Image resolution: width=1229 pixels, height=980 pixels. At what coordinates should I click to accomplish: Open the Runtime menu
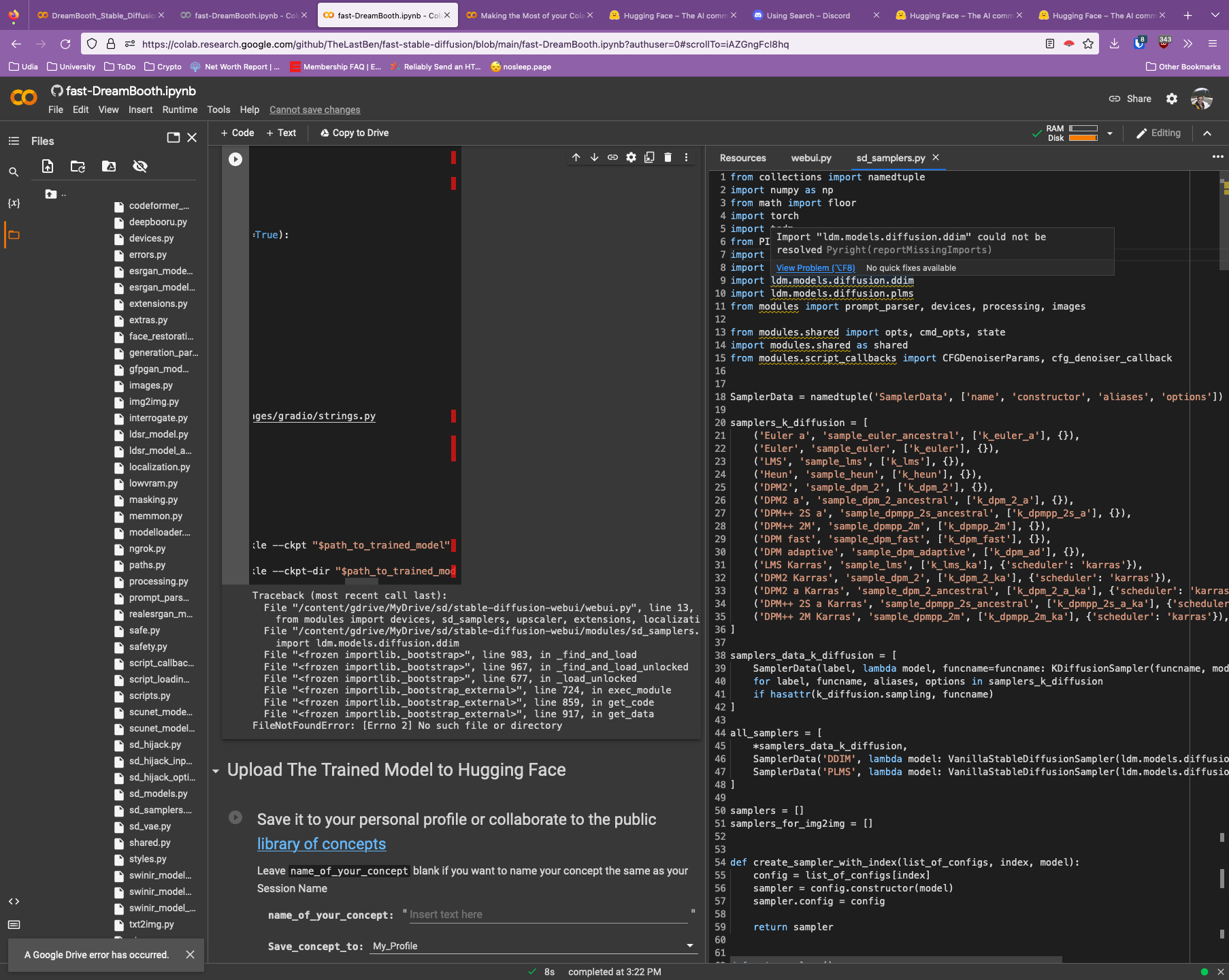[x=180, y=110]
